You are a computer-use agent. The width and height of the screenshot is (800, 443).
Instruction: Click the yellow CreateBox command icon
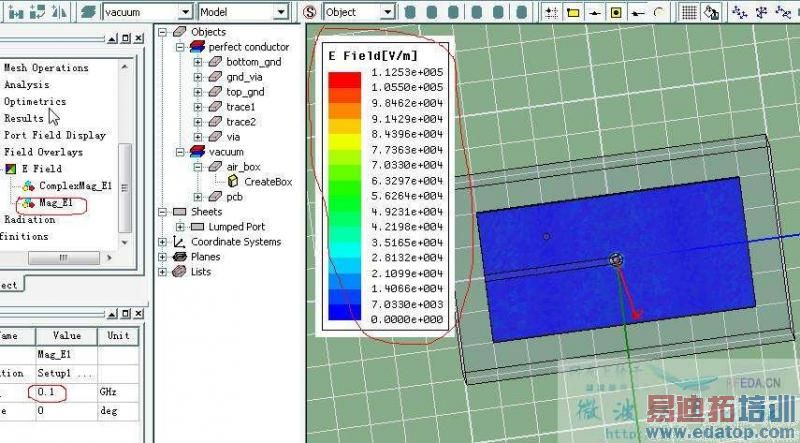click(233, 182)
